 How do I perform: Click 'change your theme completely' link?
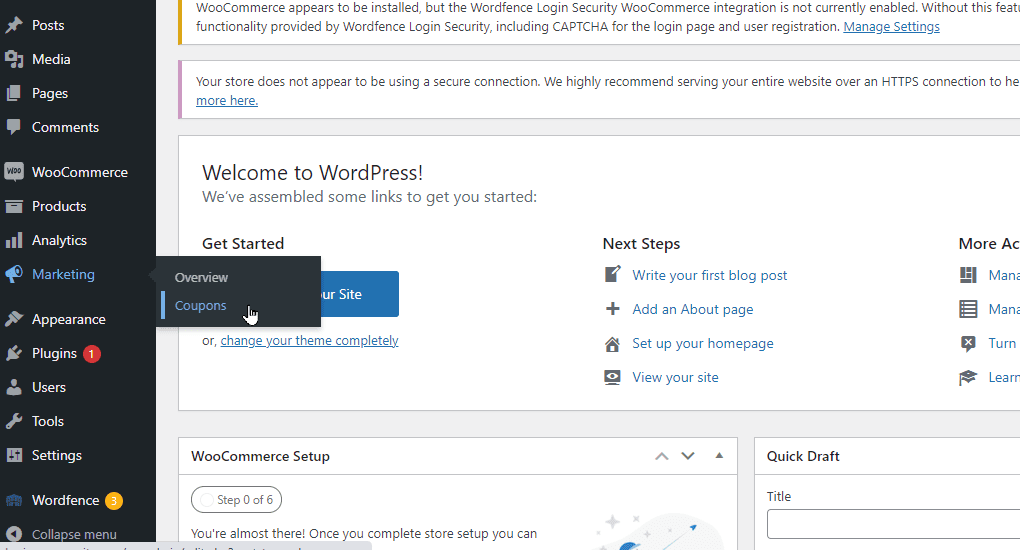[x=310, y=340]
